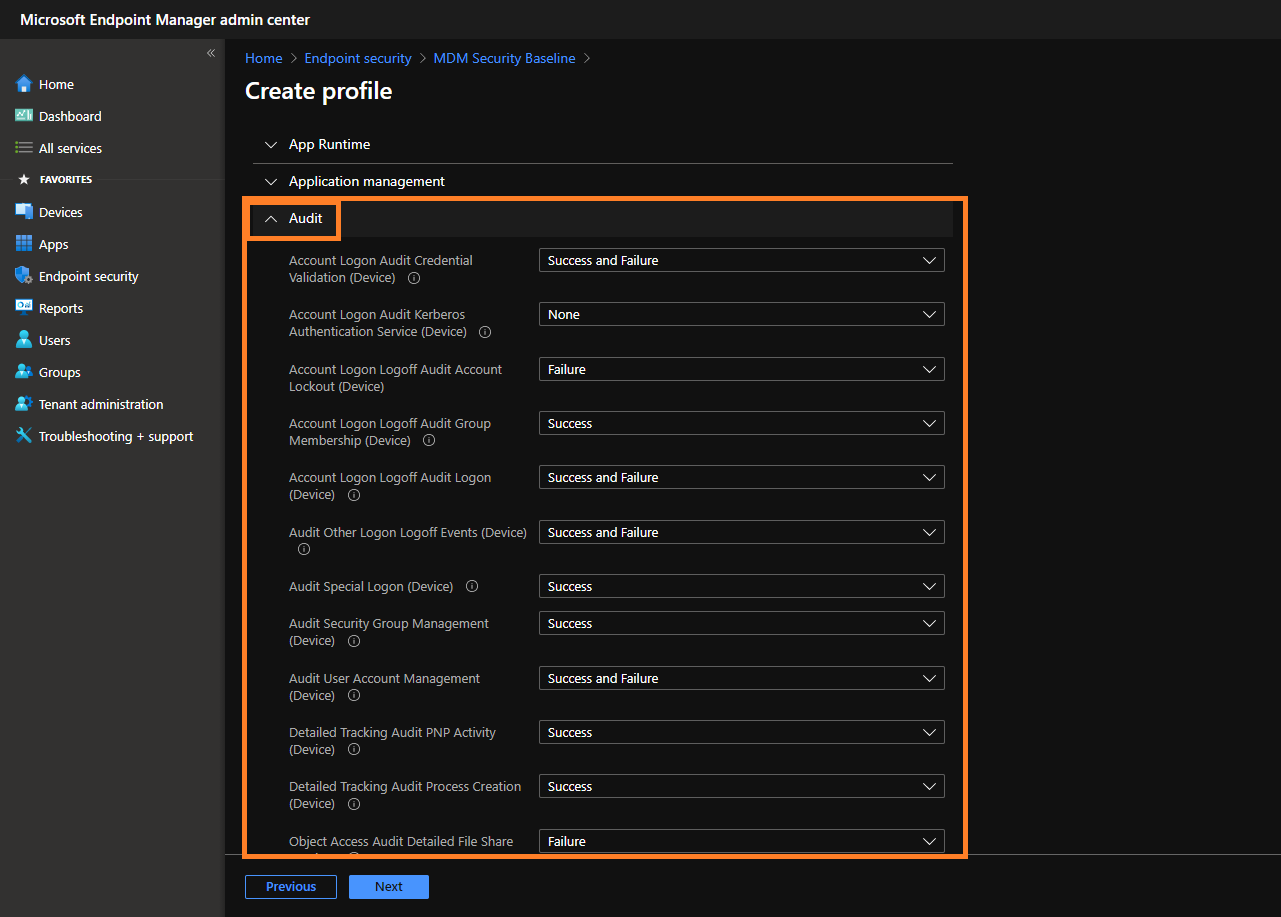Show info for Audit Security Group Management

click(x=353, y=641)
